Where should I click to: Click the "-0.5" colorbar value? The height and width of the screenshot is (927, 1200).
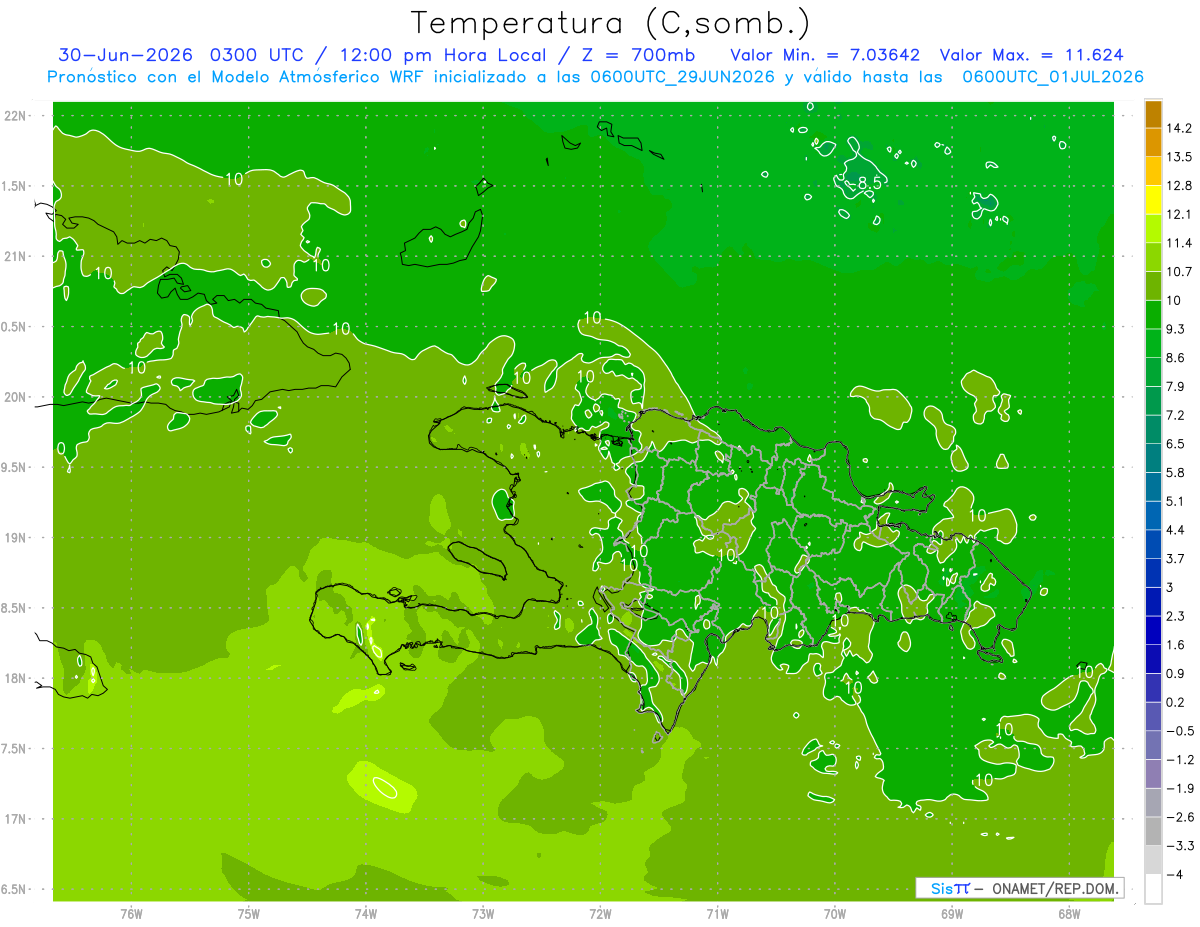click(1179, 731)
